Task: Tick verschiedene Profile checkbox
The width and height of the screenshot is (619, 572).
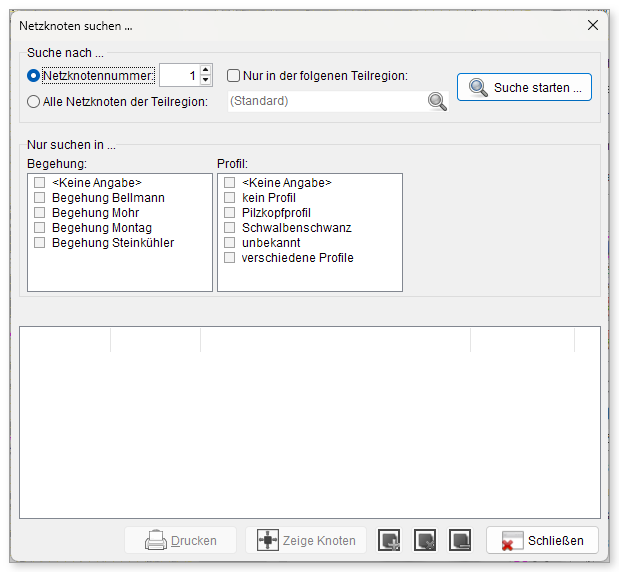Action: (x=229, y=257)
